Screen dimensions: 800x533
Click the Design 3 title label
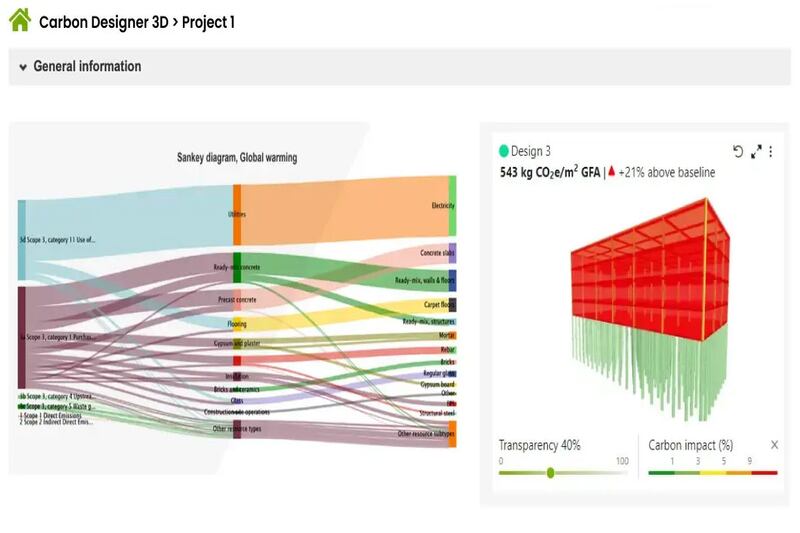[531, 152]
